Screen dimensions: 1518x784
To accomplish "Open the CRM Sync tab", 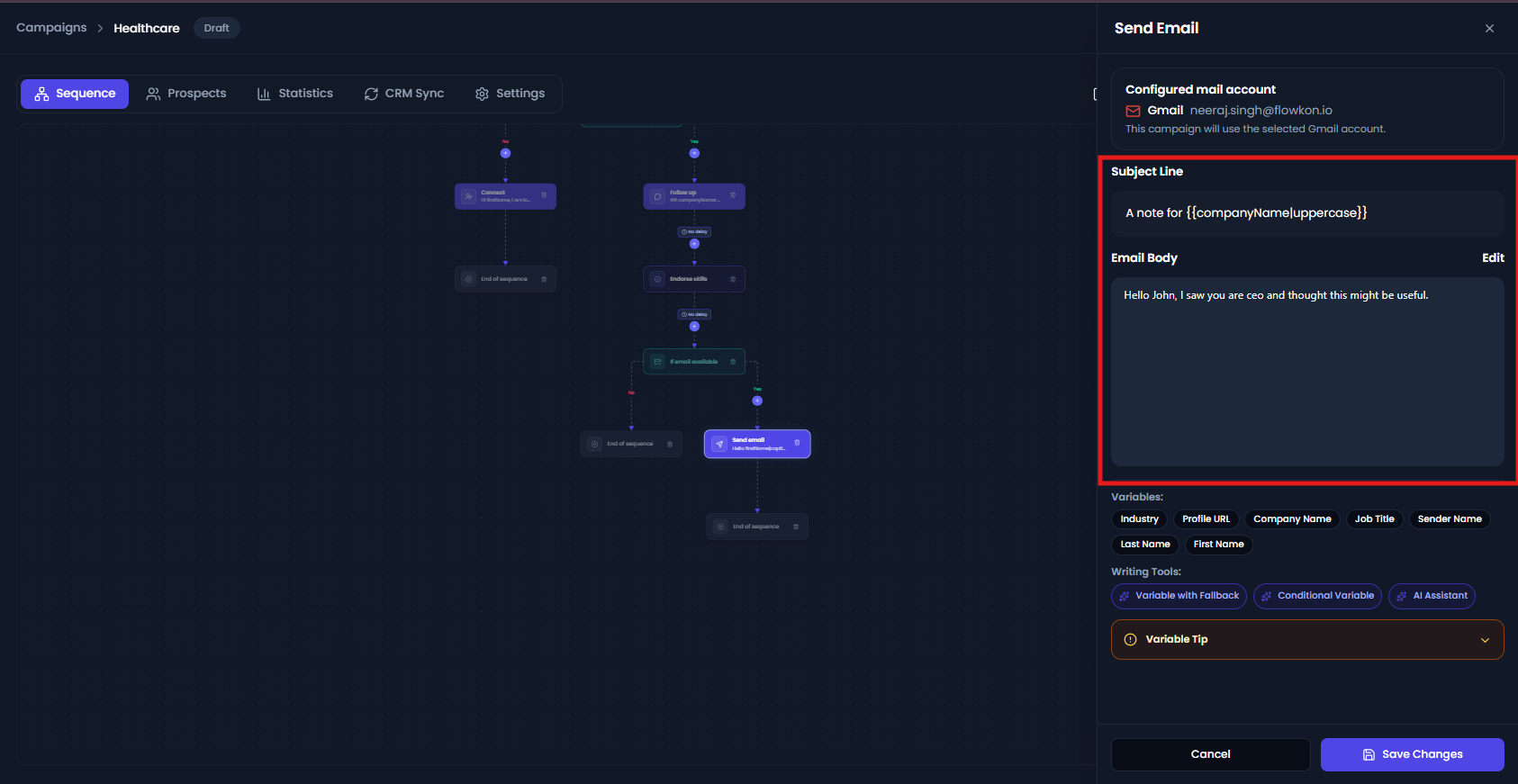I will 404,94.
